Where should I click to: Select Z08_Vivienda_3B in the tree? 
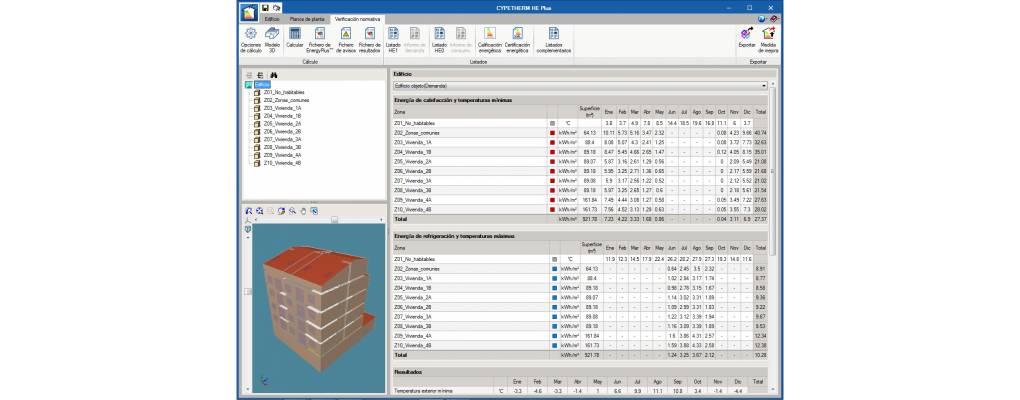pos(282,147)
